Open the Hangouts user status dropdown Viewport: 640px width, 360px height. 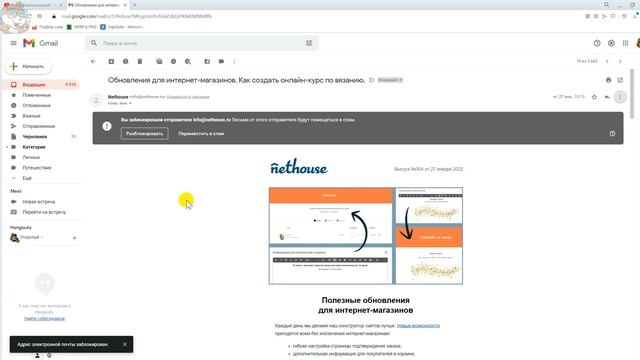pos(42,237)
